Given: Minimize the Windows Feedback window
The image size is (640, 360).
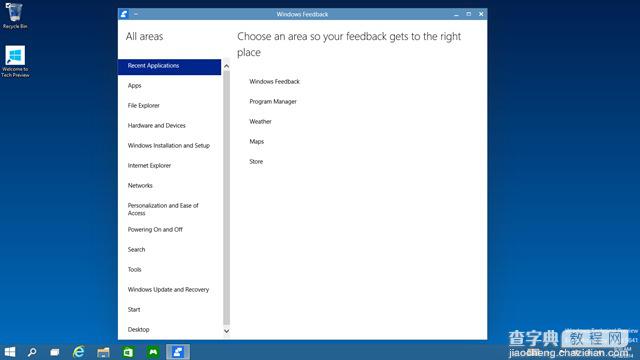Looking at the screenshot, I should [456, 14].
